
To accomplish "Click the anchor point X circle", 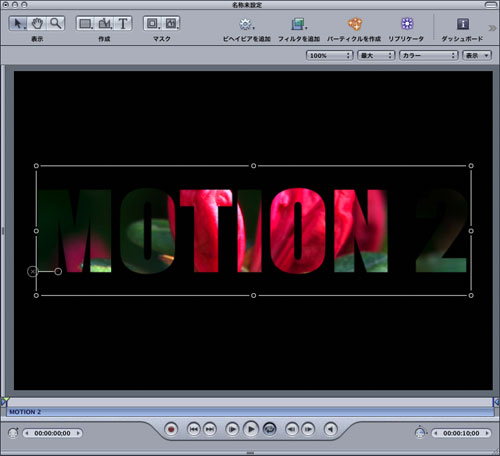I will click(32, 272).
